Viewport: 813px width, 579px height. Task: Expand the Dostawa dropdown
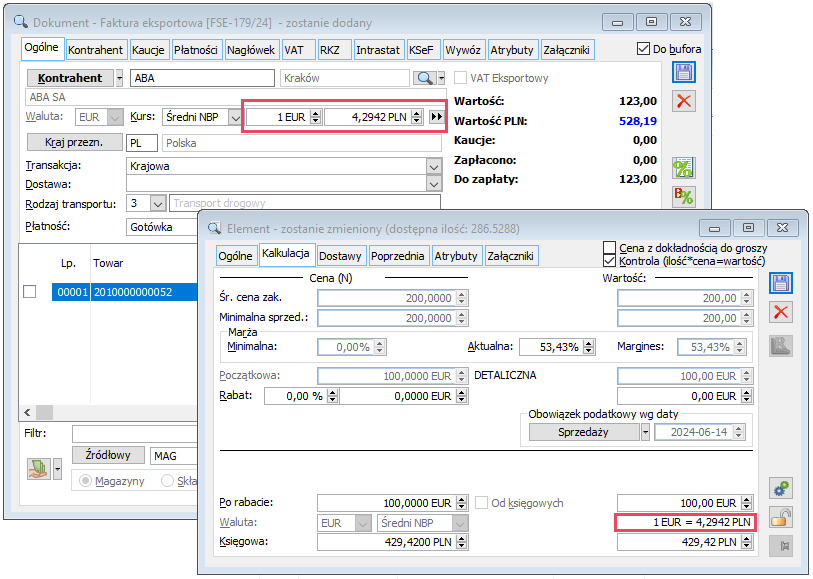pos(434,183)
